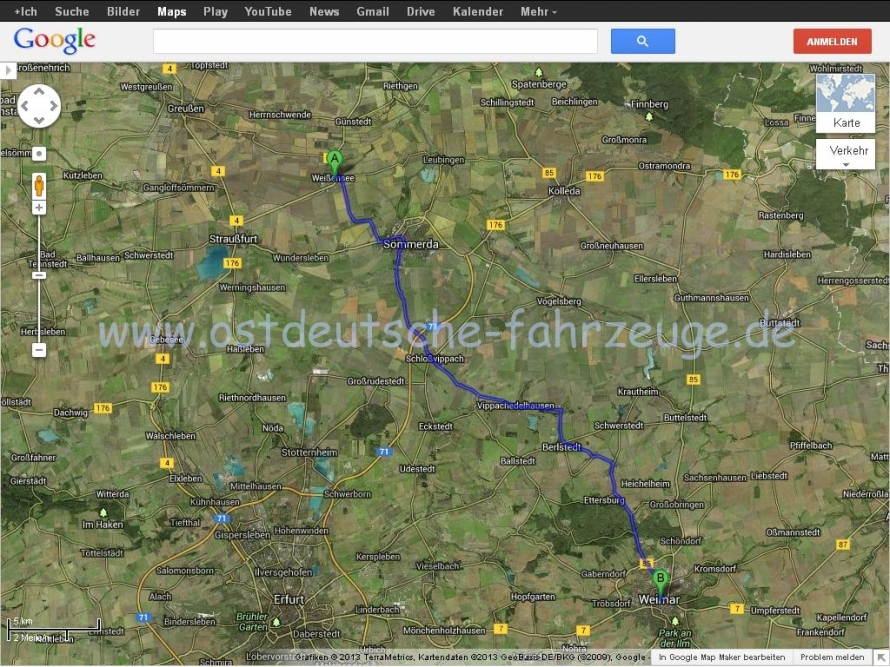Go to Bilder in the top bar
The image size is (890, 667).
[x=123, y=11]
